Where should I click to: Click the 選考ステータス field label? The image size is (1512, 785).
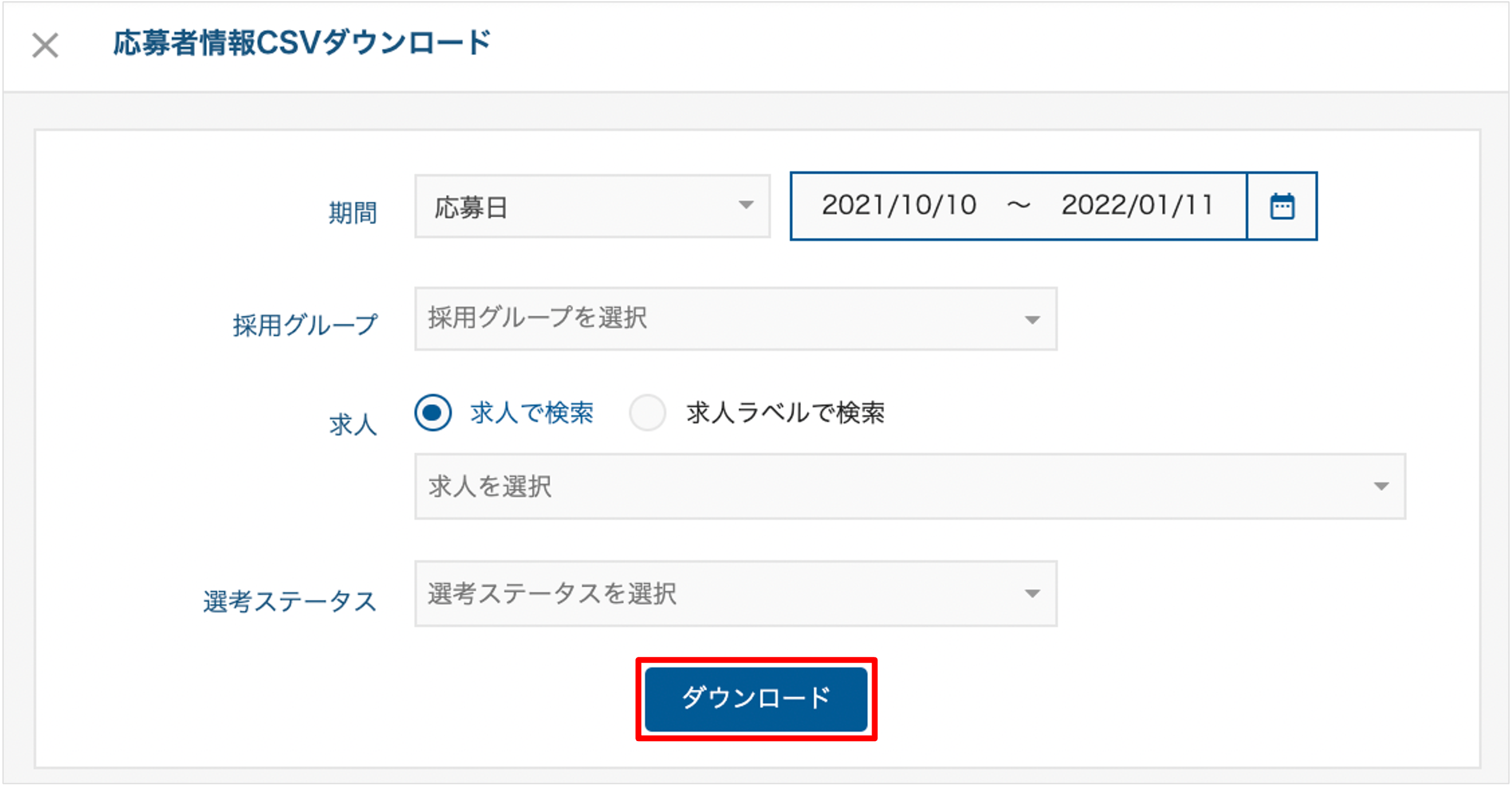(x=290, y=601)
